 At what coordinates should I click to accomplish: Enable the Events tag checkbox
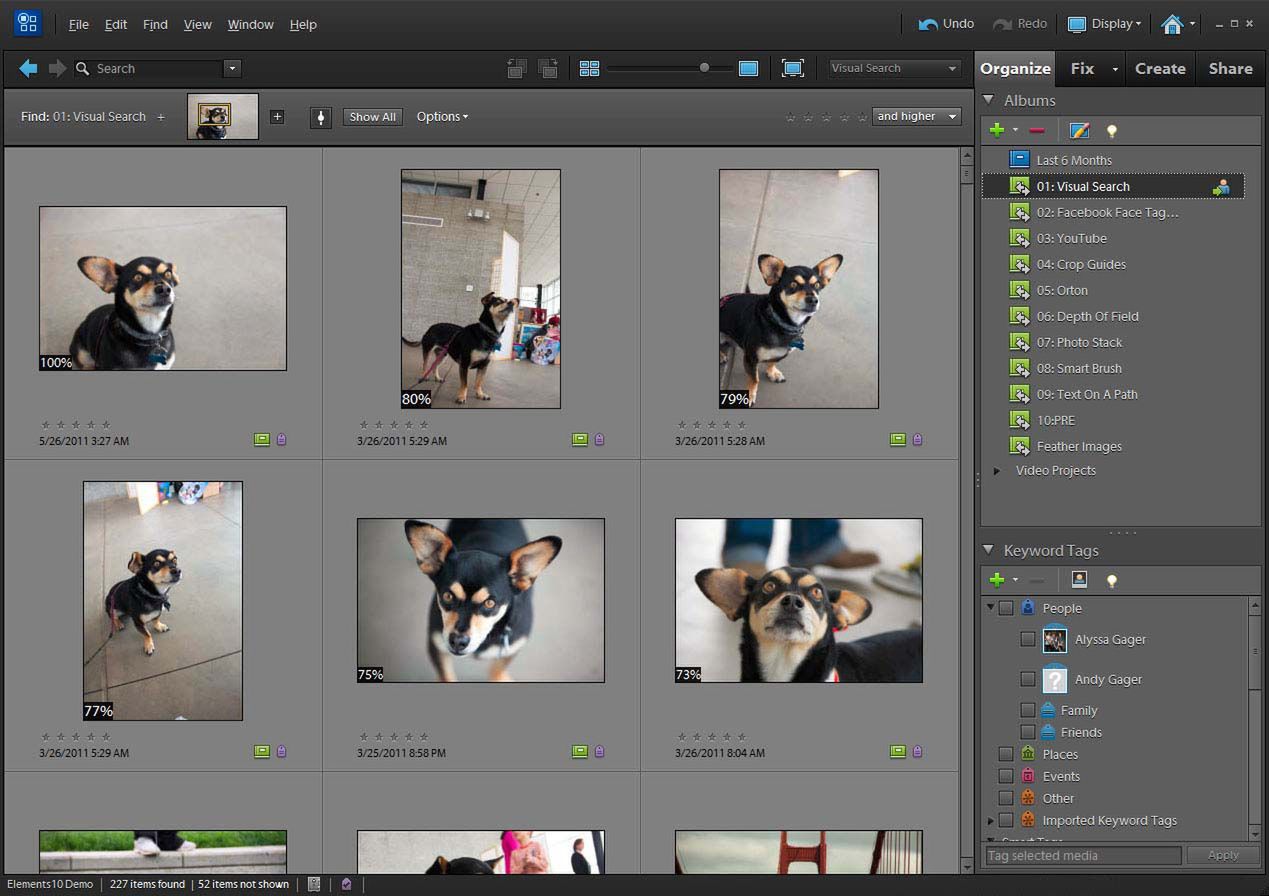pyautogui.click(x=1007, y=776)
